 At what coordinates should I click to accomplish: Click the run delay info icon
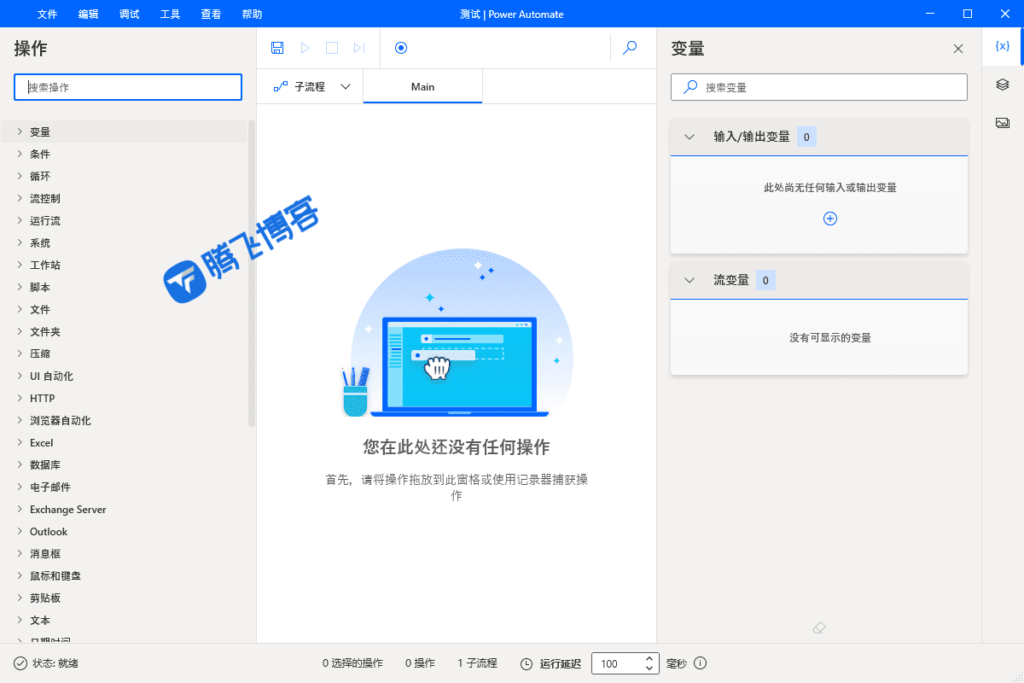coord(701,663)
